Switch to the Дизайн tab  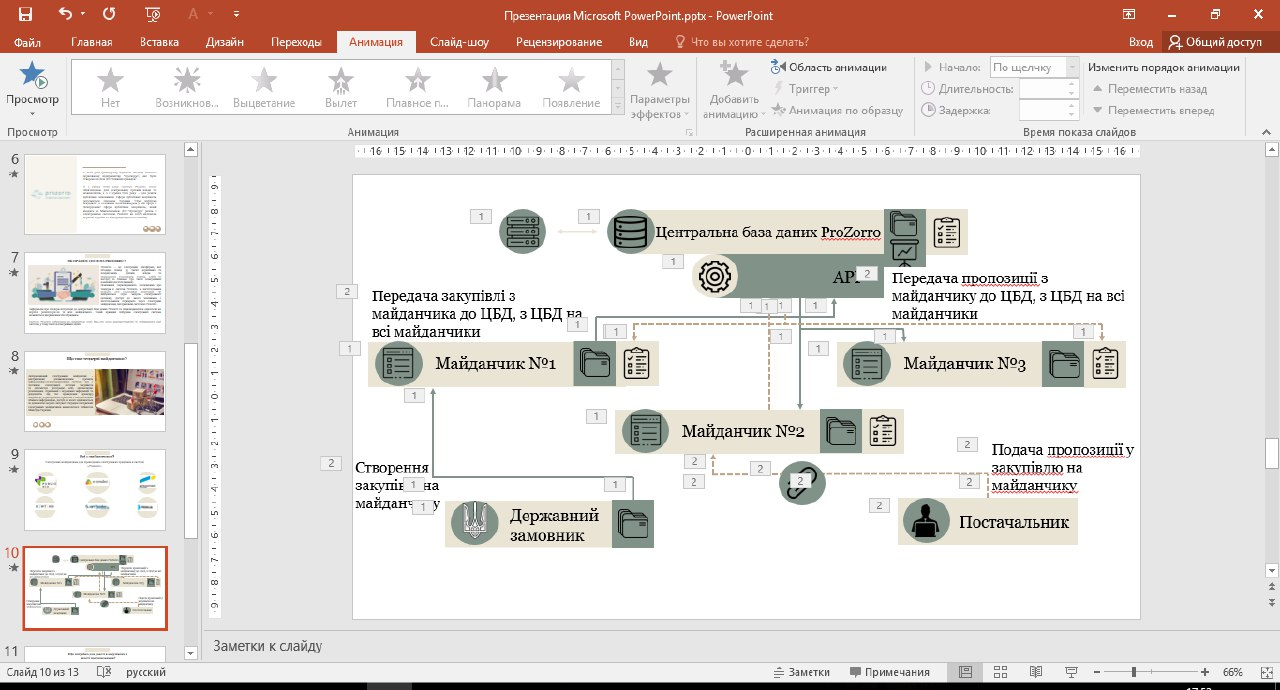225,42
